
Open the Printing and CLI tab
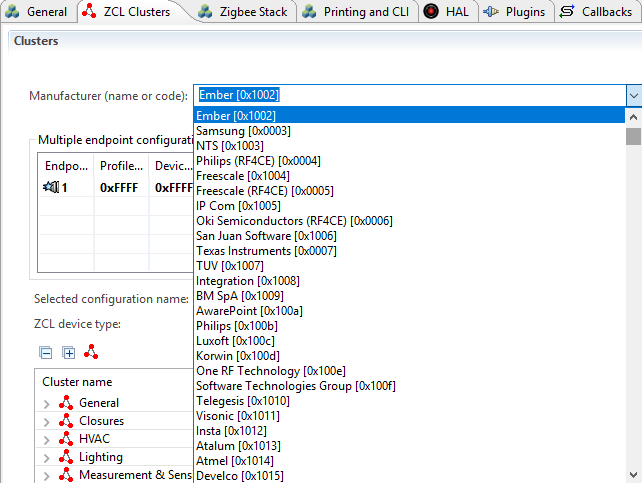[x=356, y=12]
